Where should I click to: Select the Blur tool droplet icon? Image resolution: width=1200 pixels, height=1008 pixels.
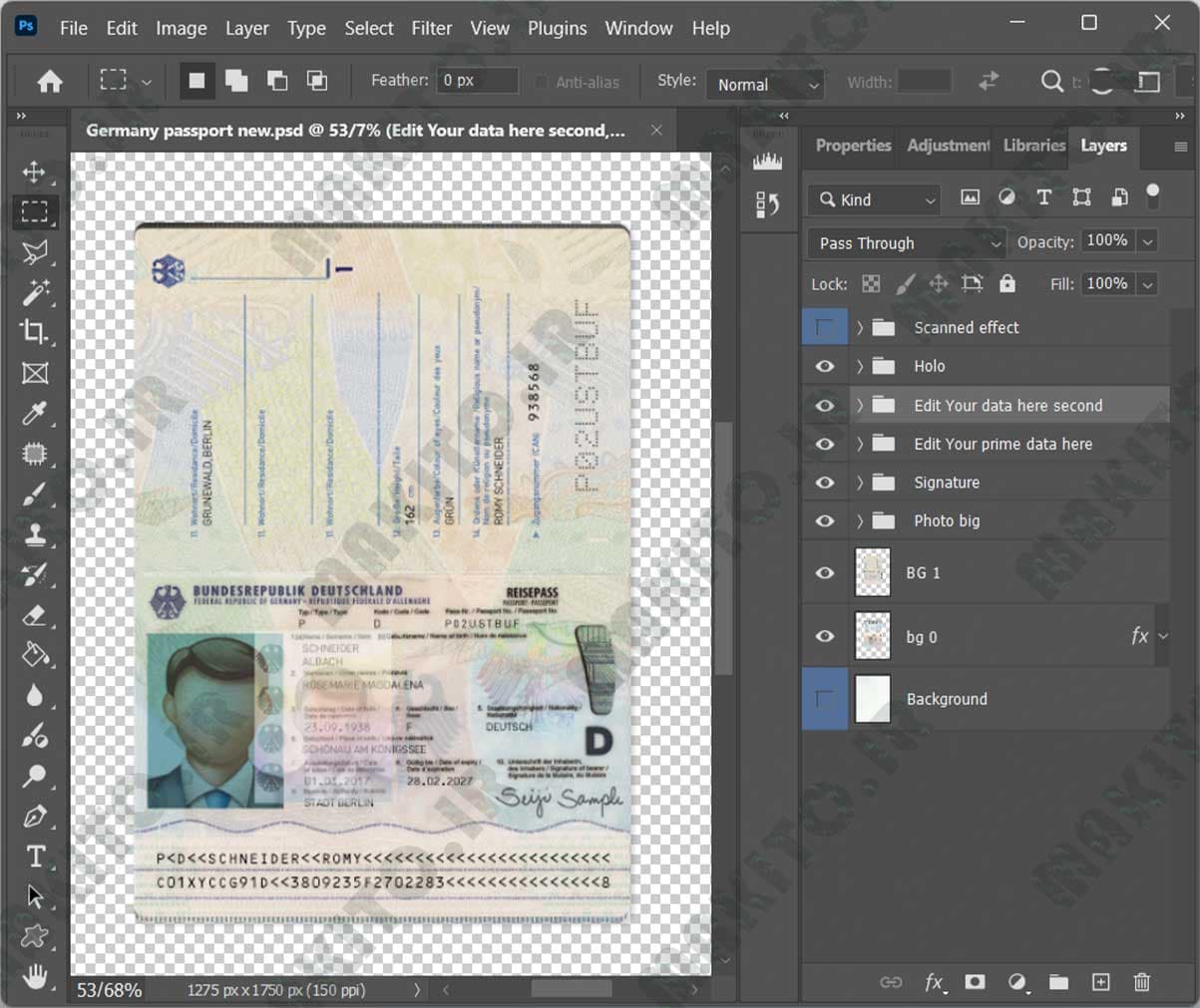click(x=35, y=695)
